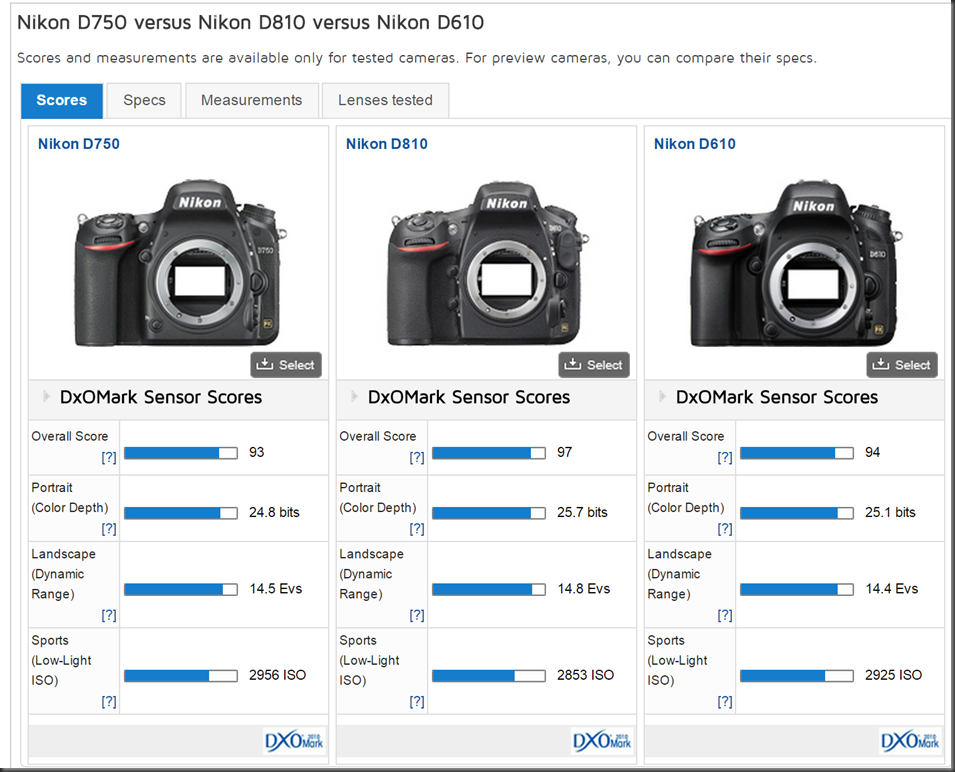The image size is (955, 772).
Task: Click DxOMark logo under Nikon D810
Action: [x=602, y=741]
